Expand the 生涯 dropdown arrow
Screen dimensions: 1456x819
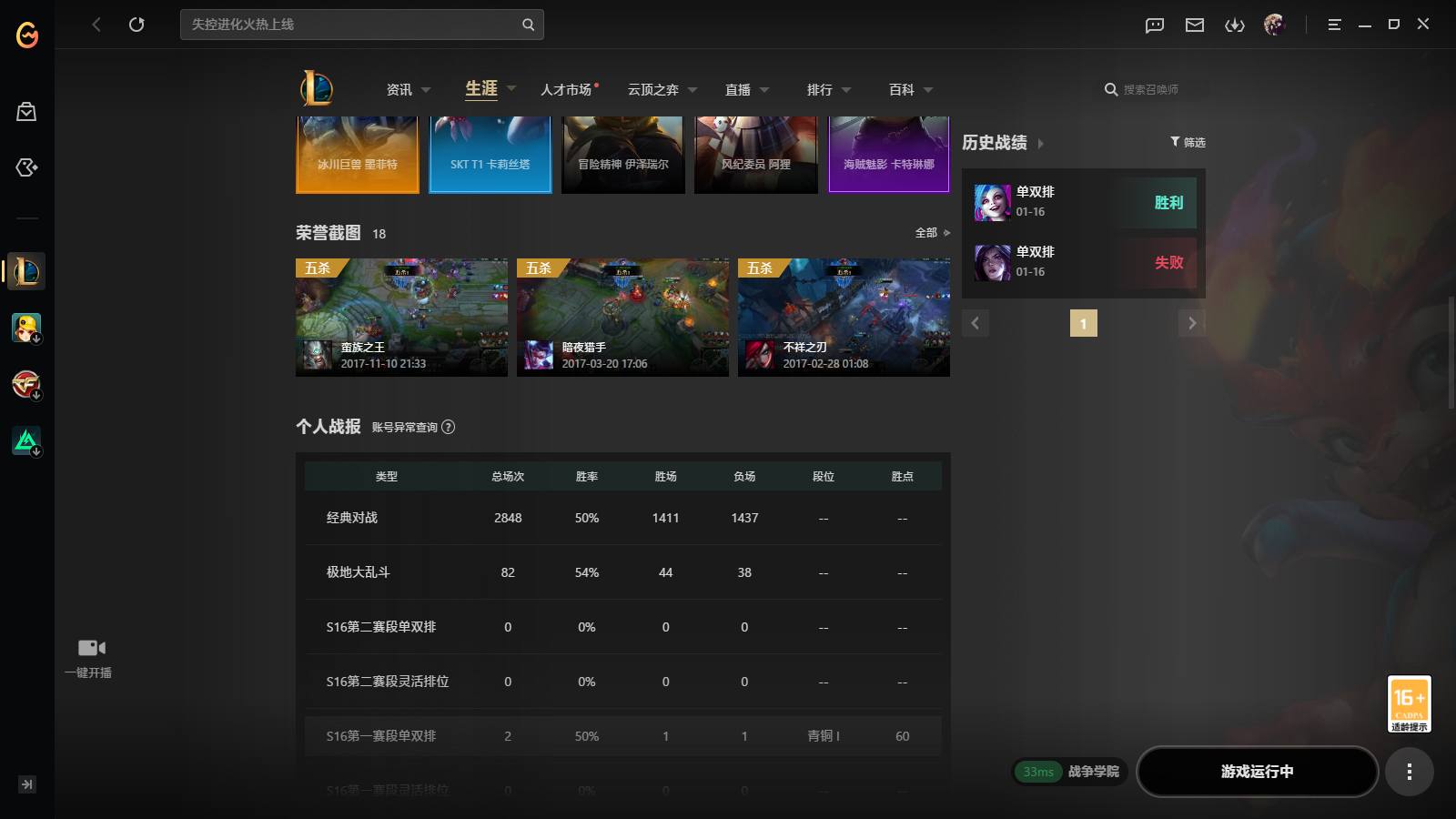point(511,88)
